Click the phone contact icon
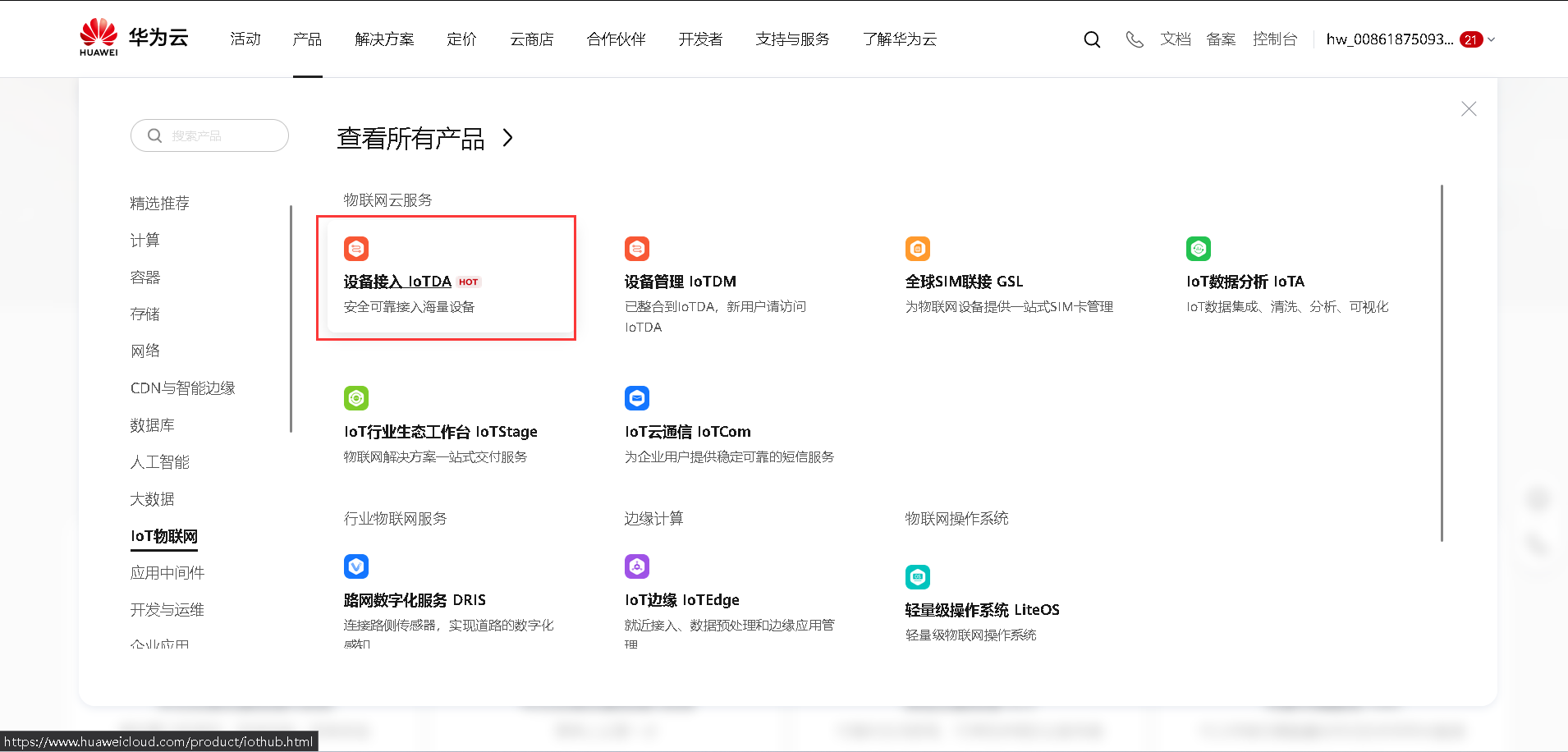The image size is (1568, 752). 1135,39
